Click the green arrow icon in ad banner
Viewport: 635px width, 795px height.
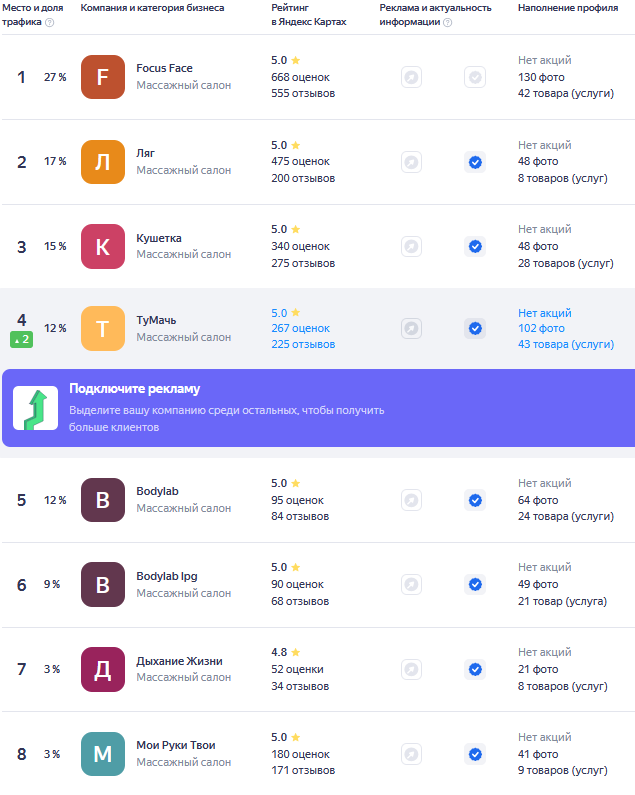36,408
